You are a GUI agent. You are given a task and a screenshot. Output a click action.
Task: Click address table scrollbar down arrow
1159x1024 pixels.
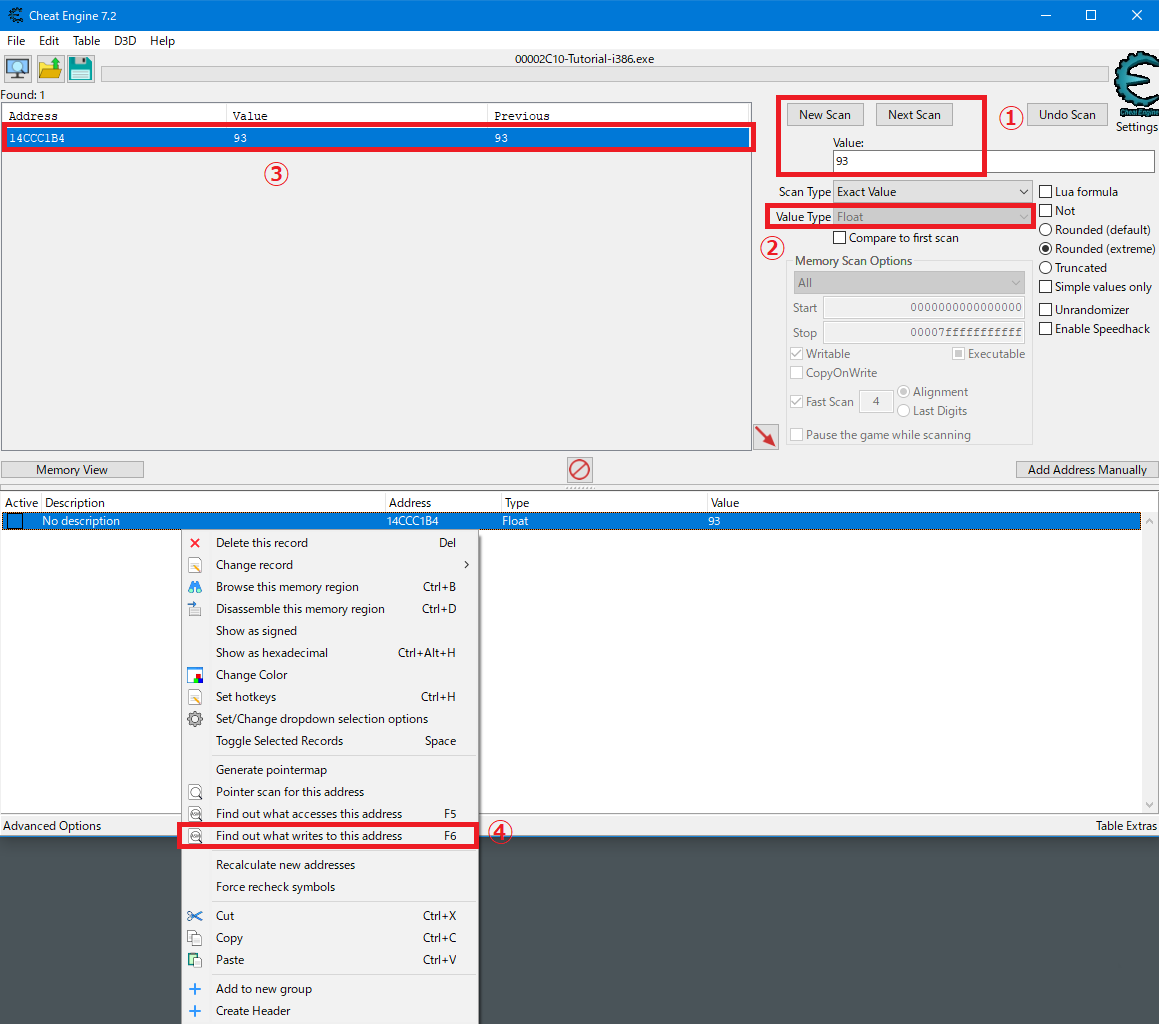(1149, 805)
